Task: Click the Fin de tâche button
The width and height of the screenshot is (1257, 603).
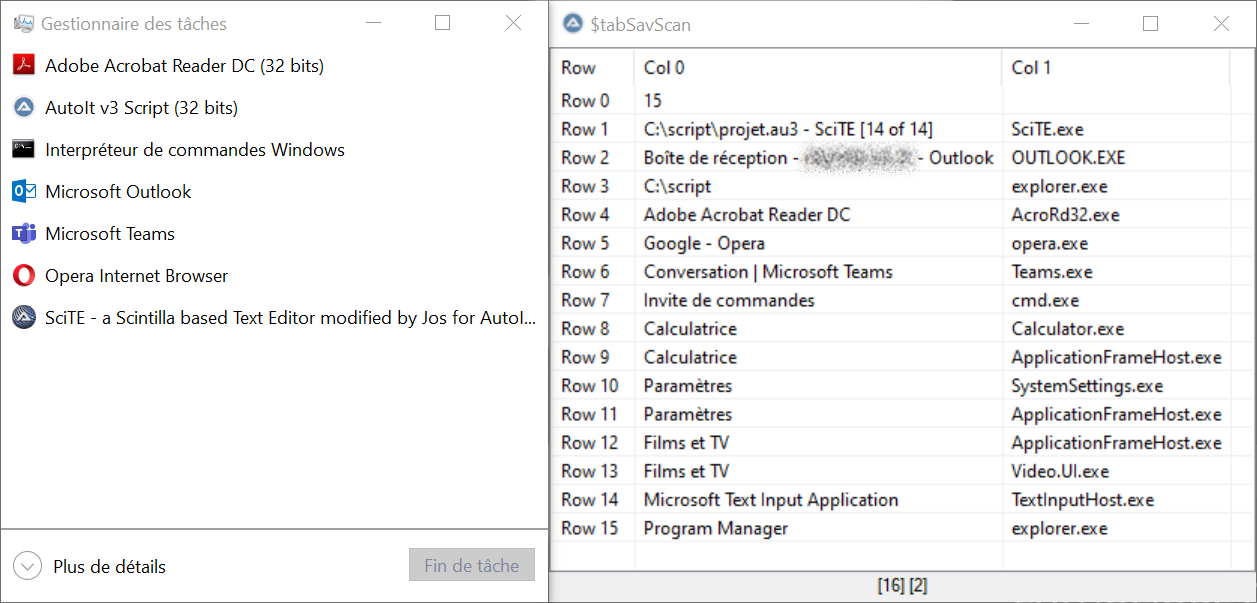Action: [x=472, y=565]
